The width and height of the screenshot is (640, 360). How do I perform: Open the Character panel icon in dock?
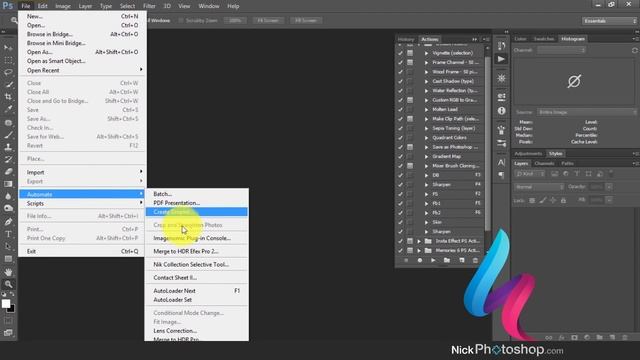click(x=501, y=162)
